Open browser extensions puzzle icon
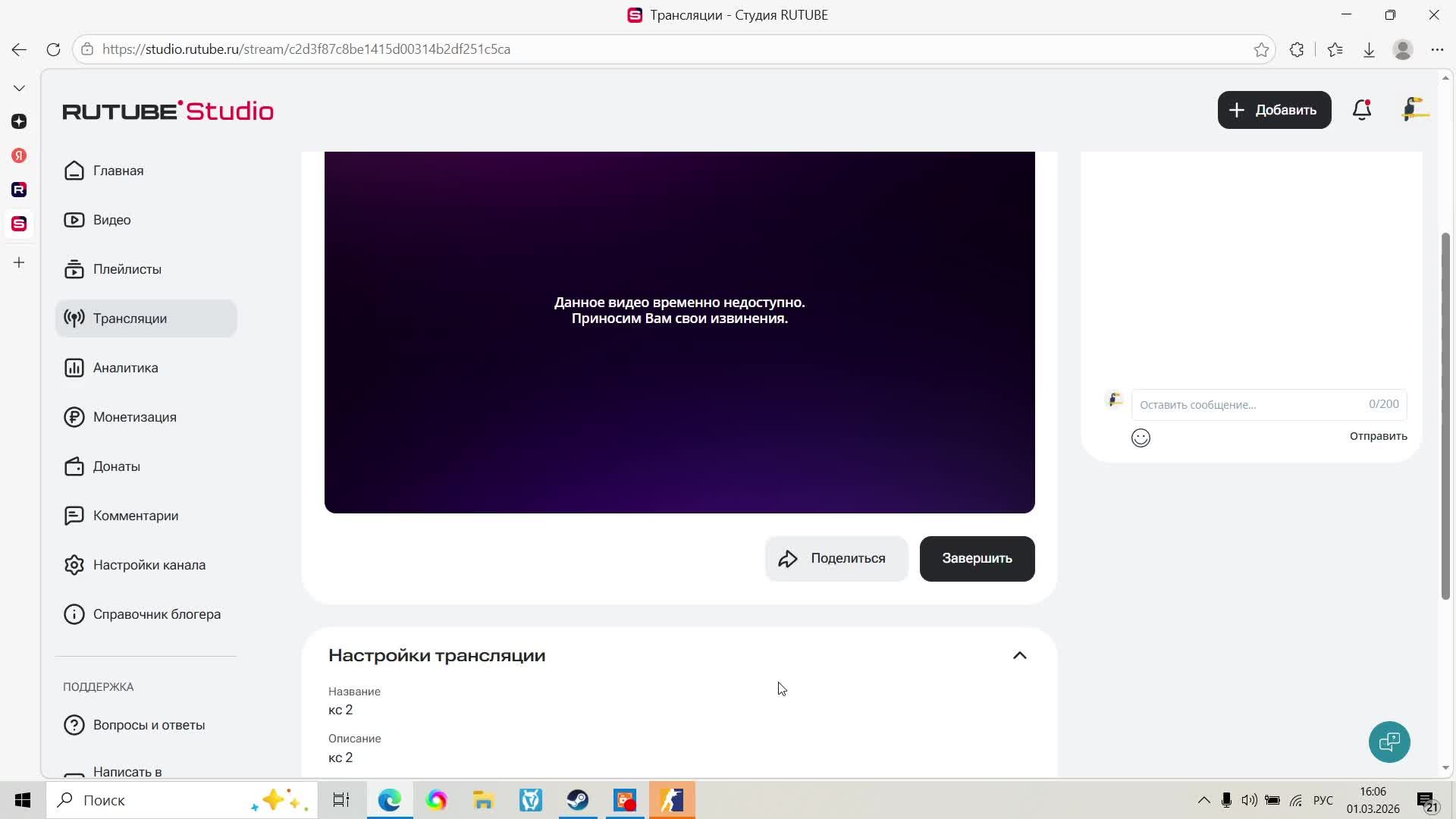The width and height of the screenshot is (1456, 819). coord(1297,49)
